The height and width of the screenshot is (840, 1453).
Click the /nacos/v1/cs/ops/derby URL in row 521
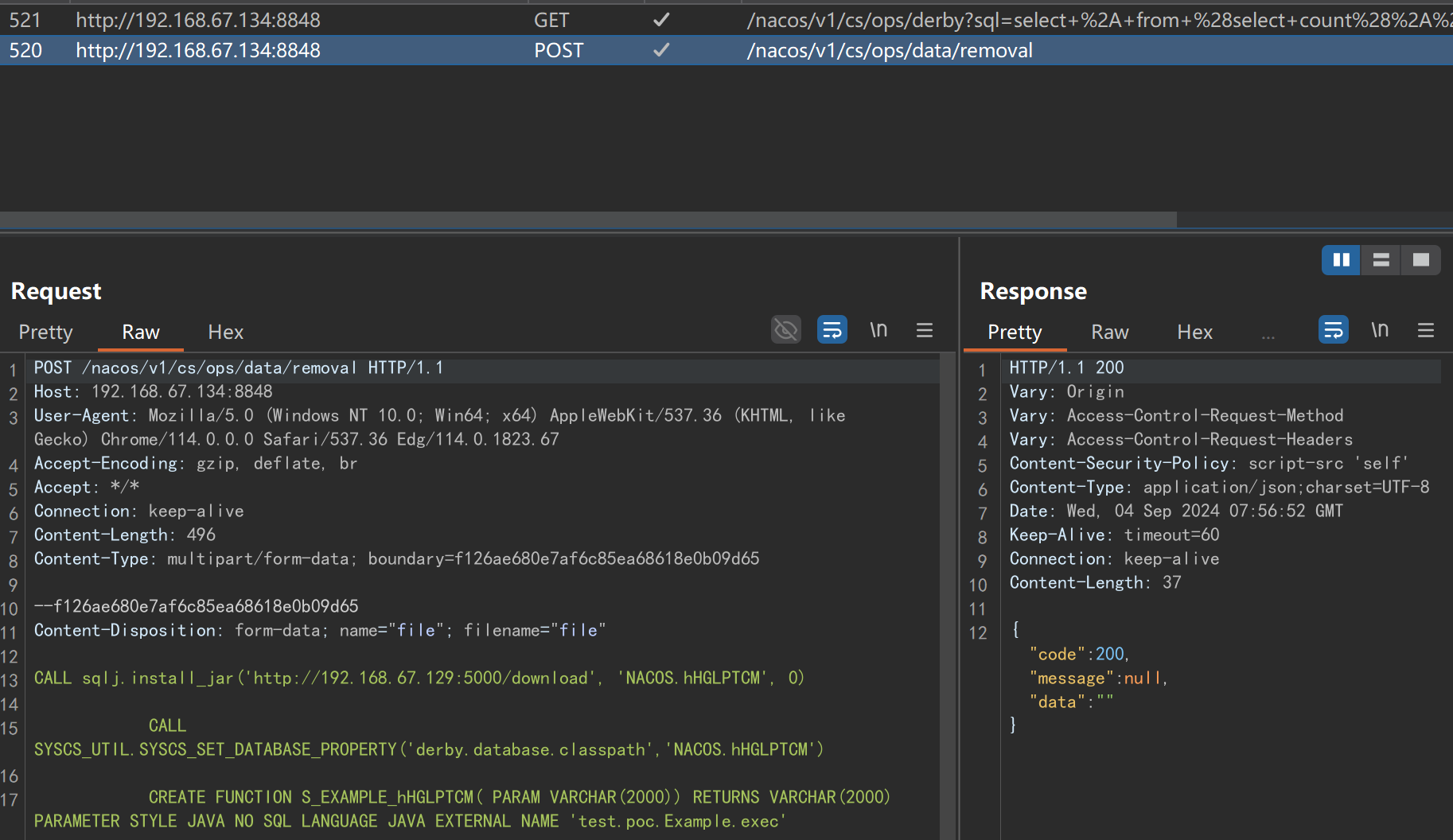1100,20
